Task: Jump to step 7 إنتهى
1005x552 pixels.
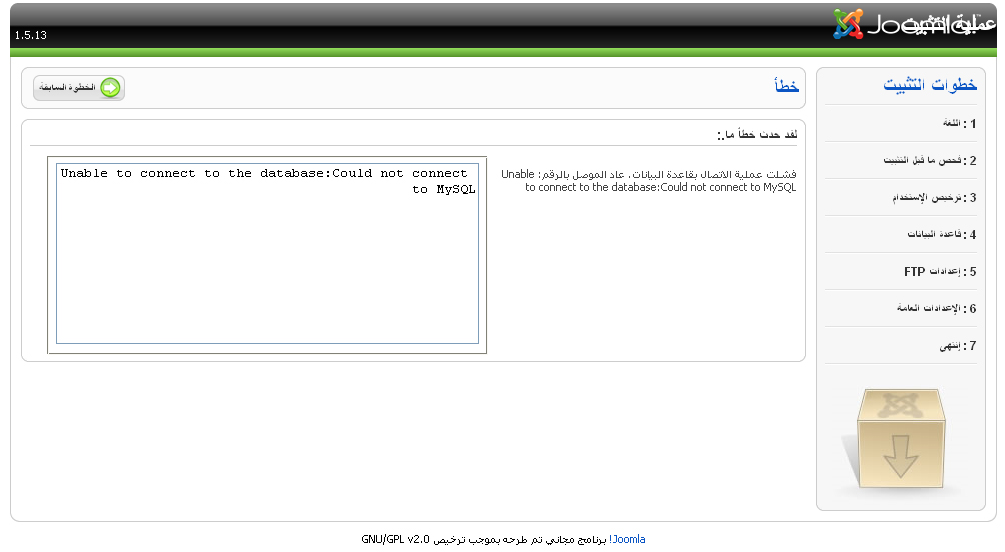Action: click(956, 345)
